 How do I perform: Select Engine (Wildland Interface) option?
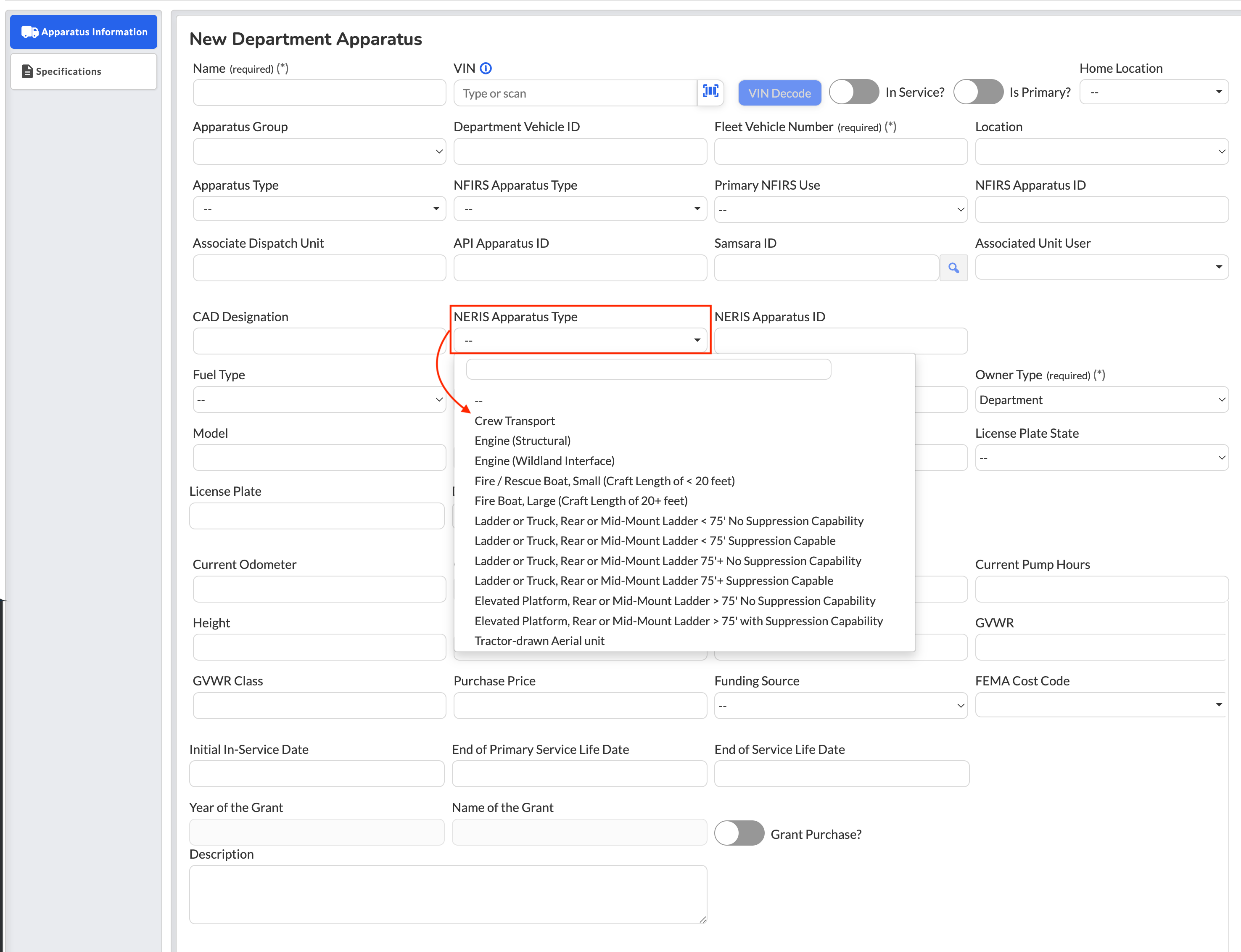pyautogui.click(x=684, y=461)
